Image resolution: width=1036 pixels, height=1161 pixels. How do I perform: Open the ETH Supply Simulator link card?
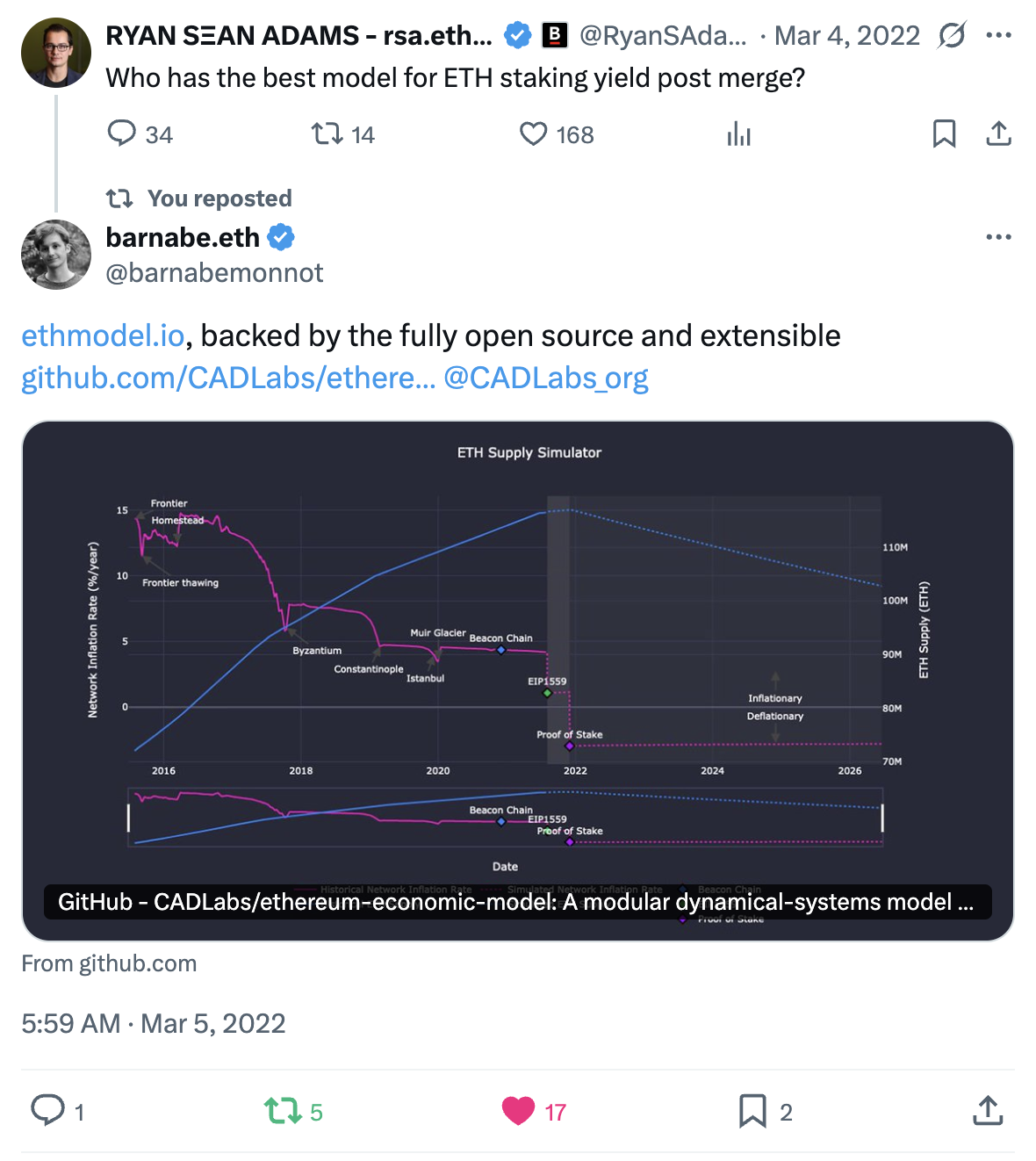(x=518, y=667)
